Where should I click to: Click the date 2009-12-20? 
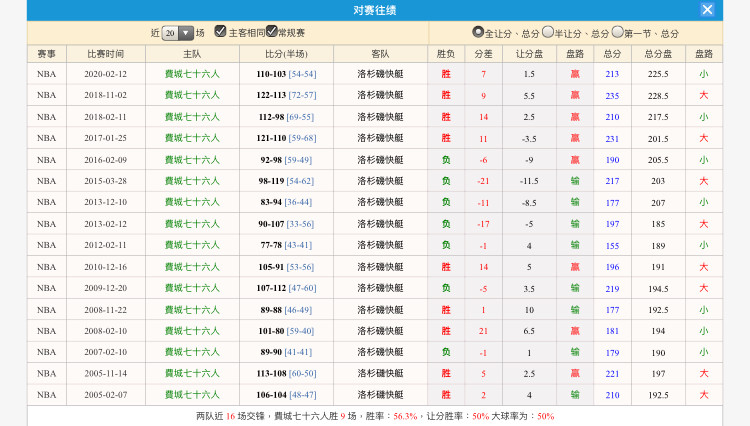coord(105,288)
